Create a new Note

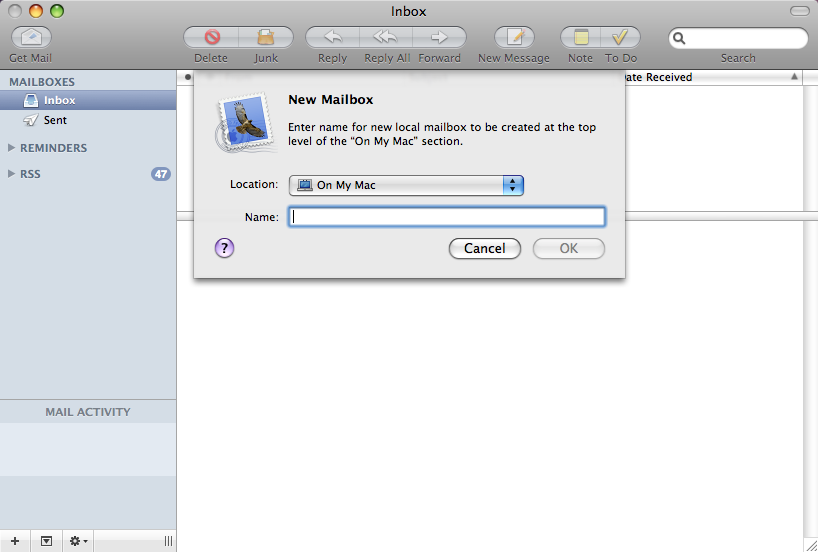(580, 38)
